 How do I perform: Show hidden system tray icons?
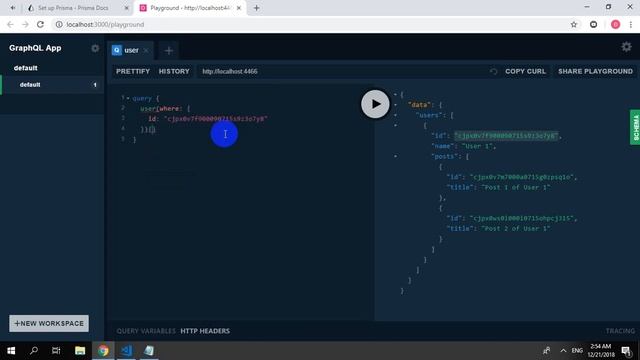(563, 351)
